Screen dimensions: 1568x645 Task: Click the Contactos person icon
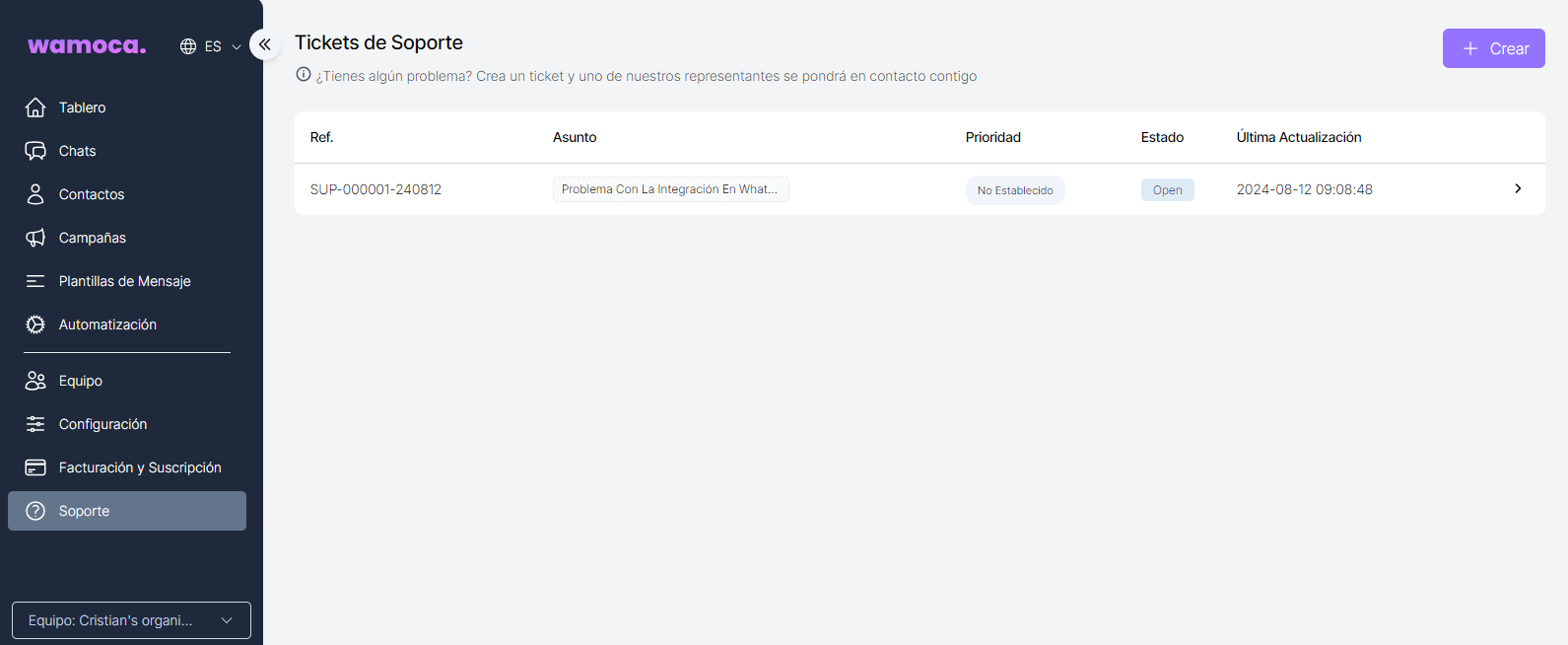[x=35, y=194]
